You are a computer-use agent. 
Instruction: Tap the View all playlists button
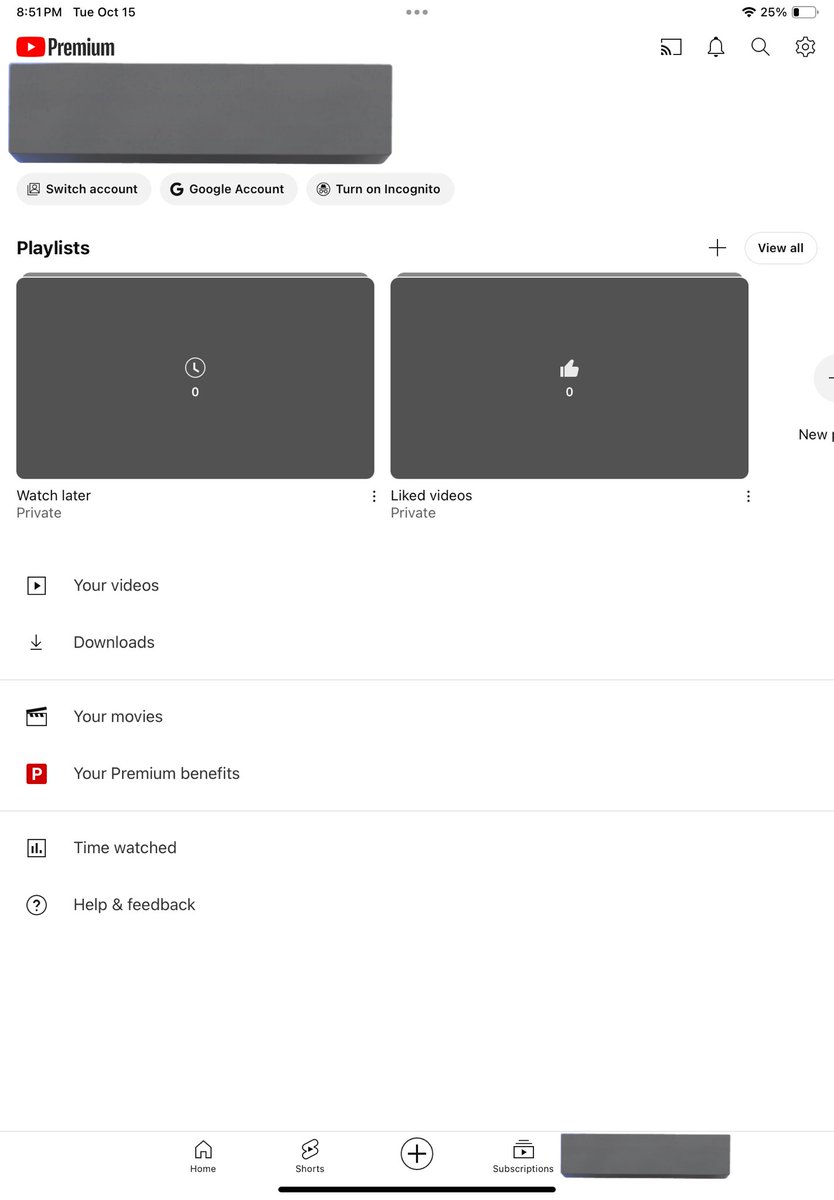pos(781,248)
